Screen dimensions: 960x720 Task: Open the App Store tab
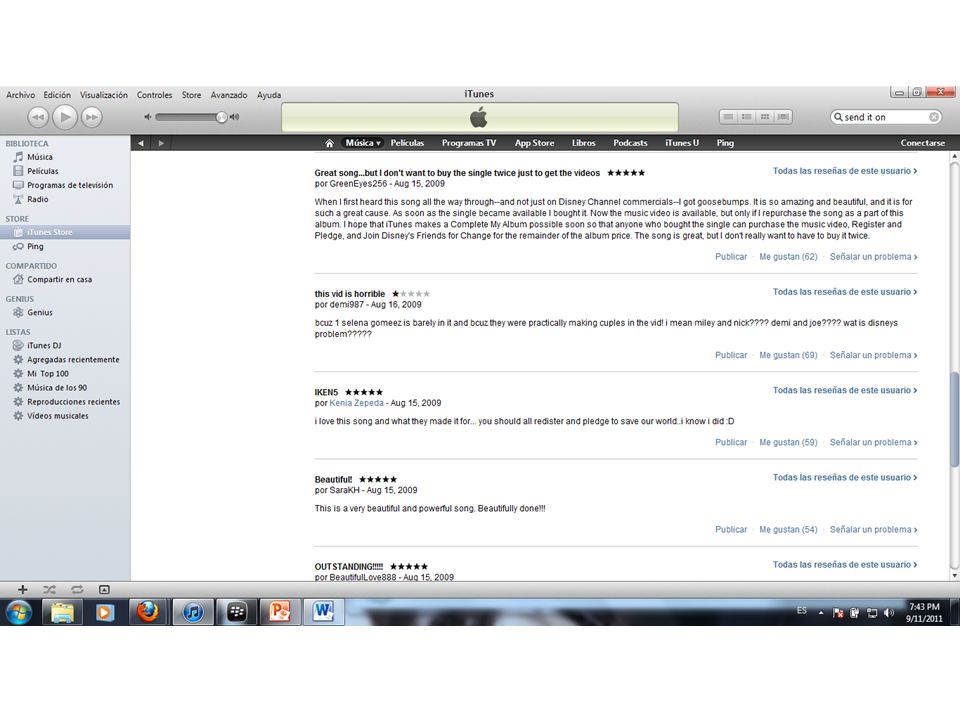point(534,143)
